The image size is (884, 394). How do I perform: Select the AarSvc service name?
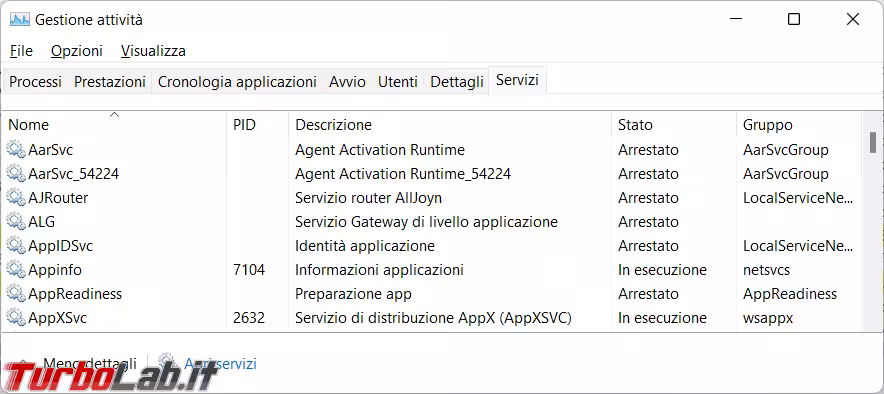pyautogui.click(x=50, y=150)
